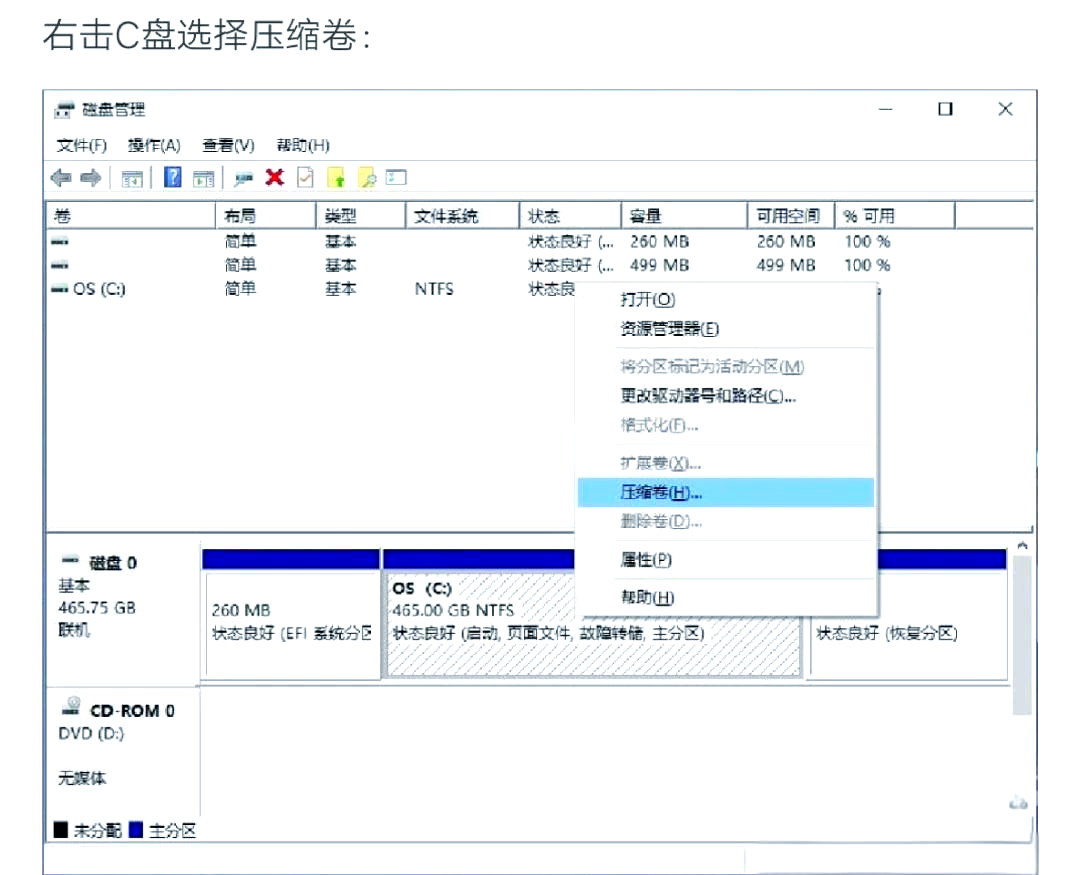Select 压缩卷(H) in the context menu
Viewport: 1079px width, 875px height.
coord(661,492)
